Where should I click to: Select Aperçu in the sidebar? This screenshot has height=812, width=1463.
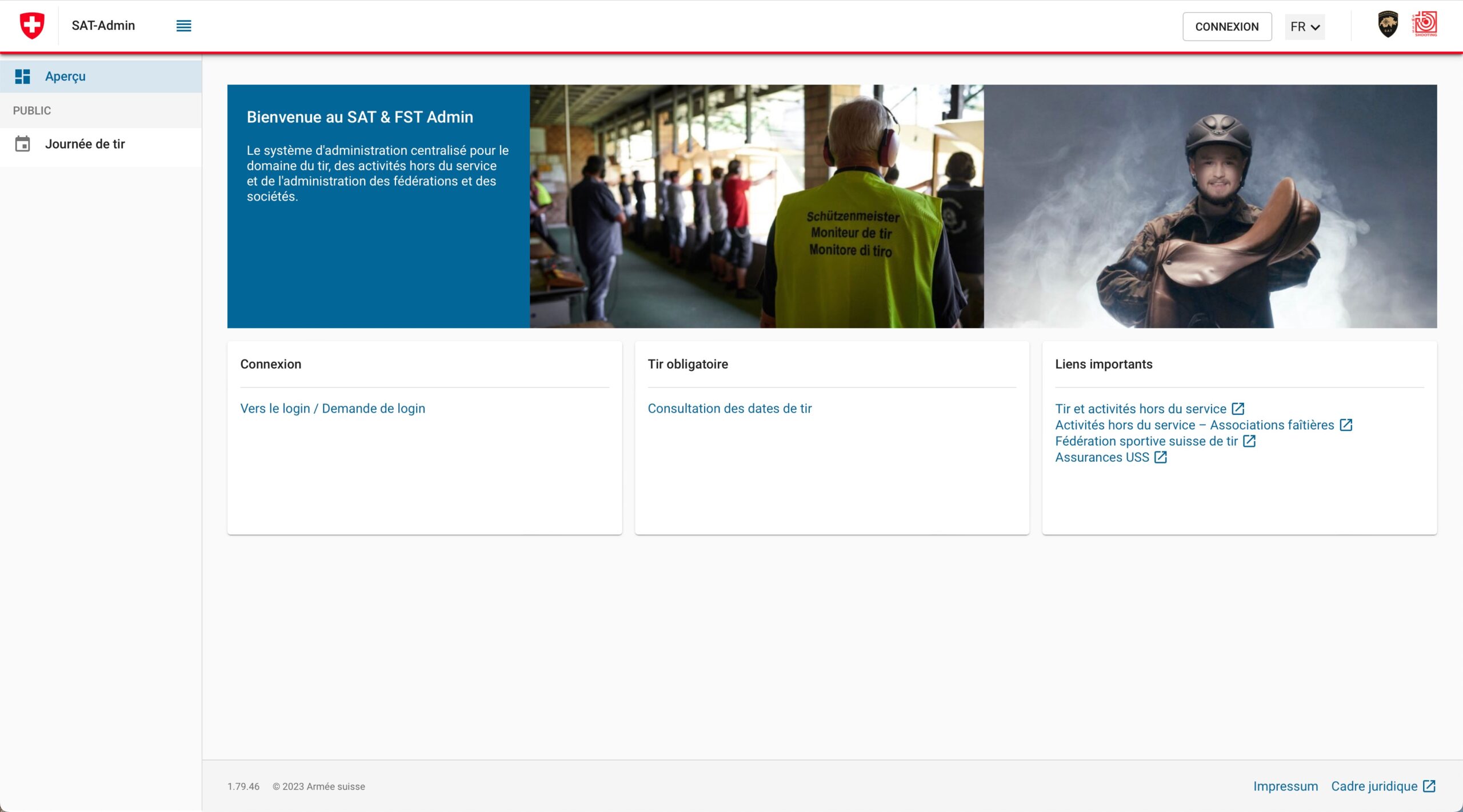coord(65,76)
